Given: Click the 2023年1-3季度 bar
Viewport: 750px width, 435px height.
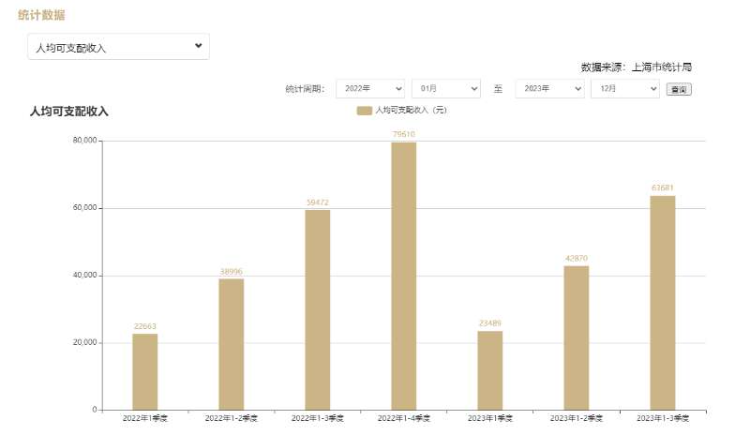Looking at the screenshot, I should 662,302.
